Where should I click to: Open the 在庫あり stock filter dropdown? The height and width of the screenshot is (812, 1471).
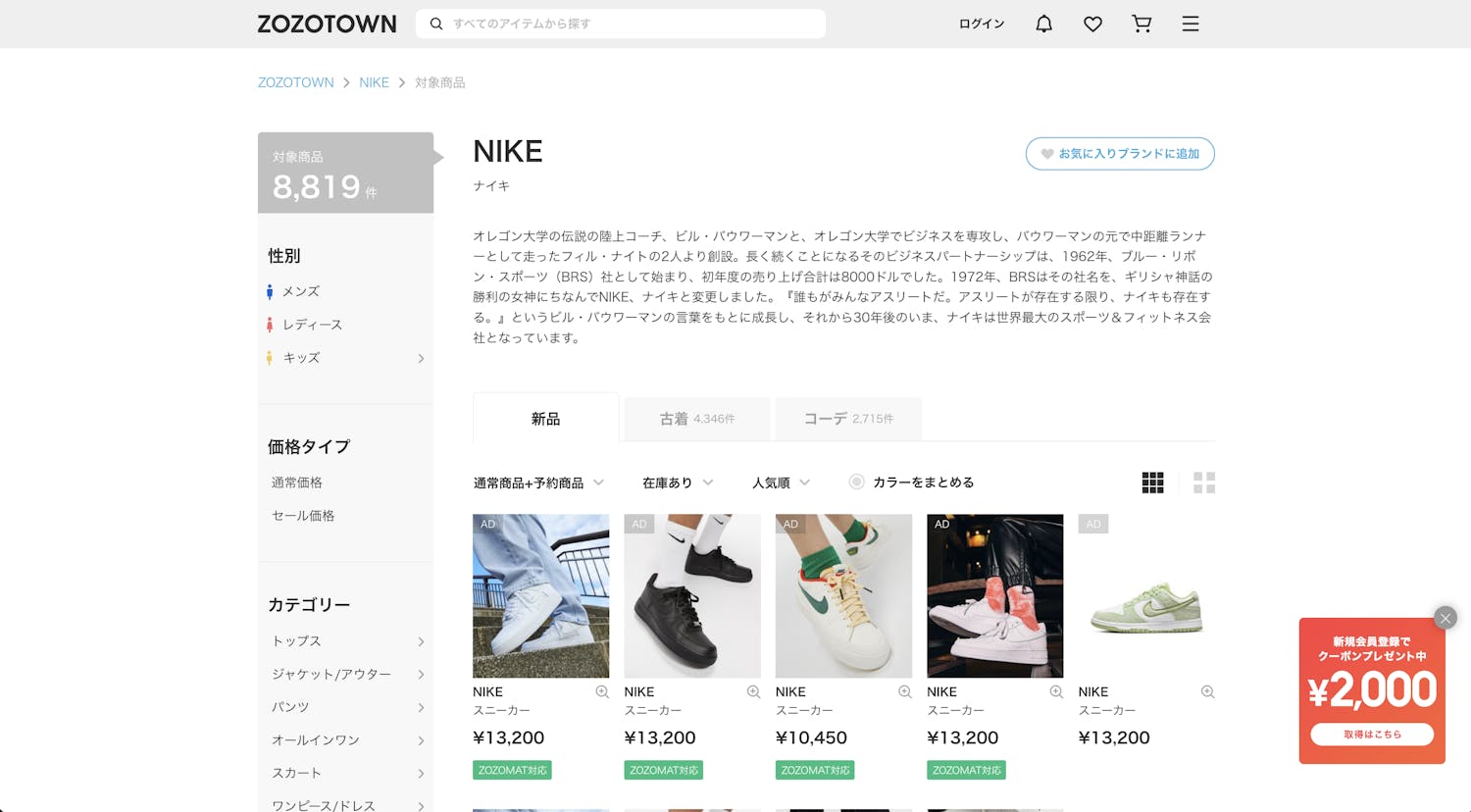pyautogui.click(x=678, y=482)
